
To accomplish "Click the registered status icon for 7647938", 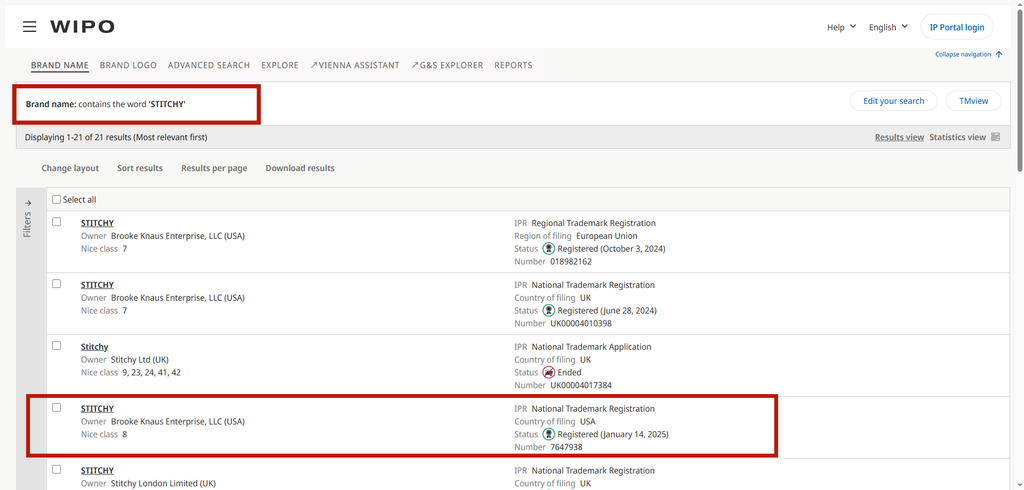I will click(549, 434).
